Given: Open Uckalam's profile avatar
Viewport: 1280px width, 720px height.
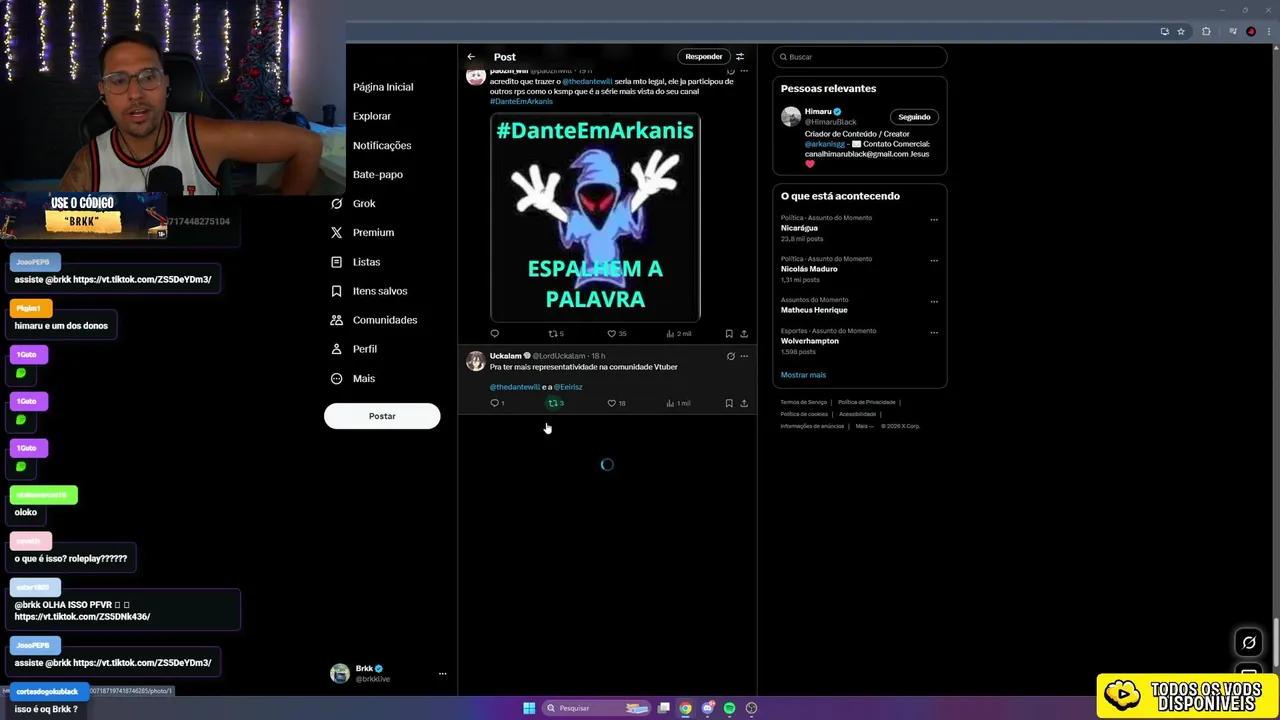Looking at the screenshot, I should tap(476, 361).
